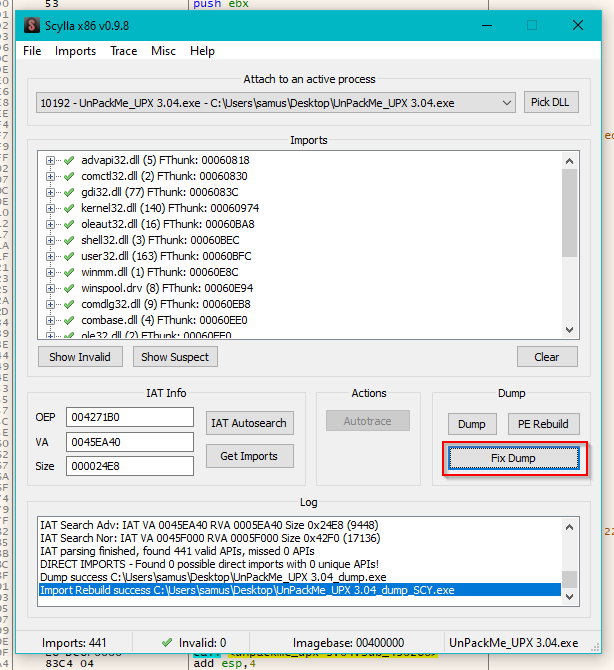The height and width of the screenshot is (670, 614).
Task: Click the Scylla app icon in title bar
Action: pos(32,25)
